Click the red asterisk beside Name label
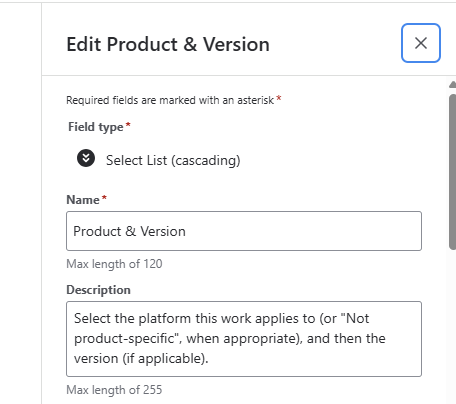This screenshot has width=456, height=404. (104, 198)
